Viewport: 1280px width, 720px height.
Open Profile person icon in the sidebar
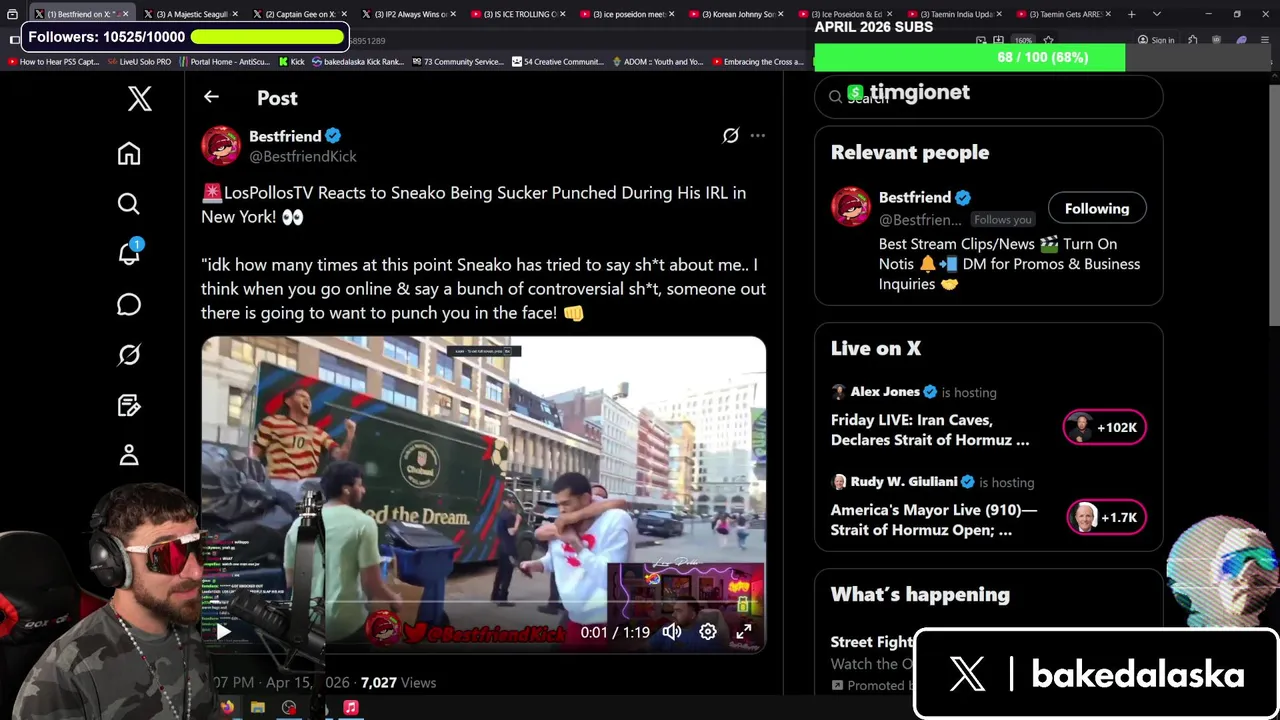point(129,455)
